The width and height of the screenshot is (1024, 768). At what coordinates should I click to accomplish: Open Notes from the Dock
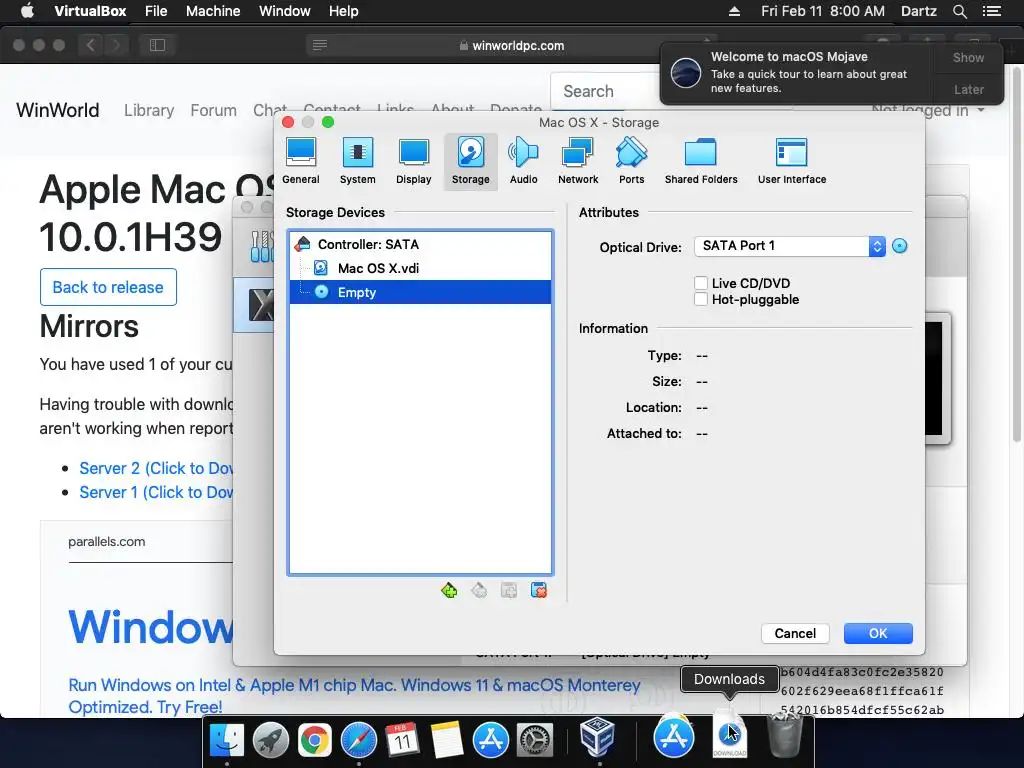(447, 741)
